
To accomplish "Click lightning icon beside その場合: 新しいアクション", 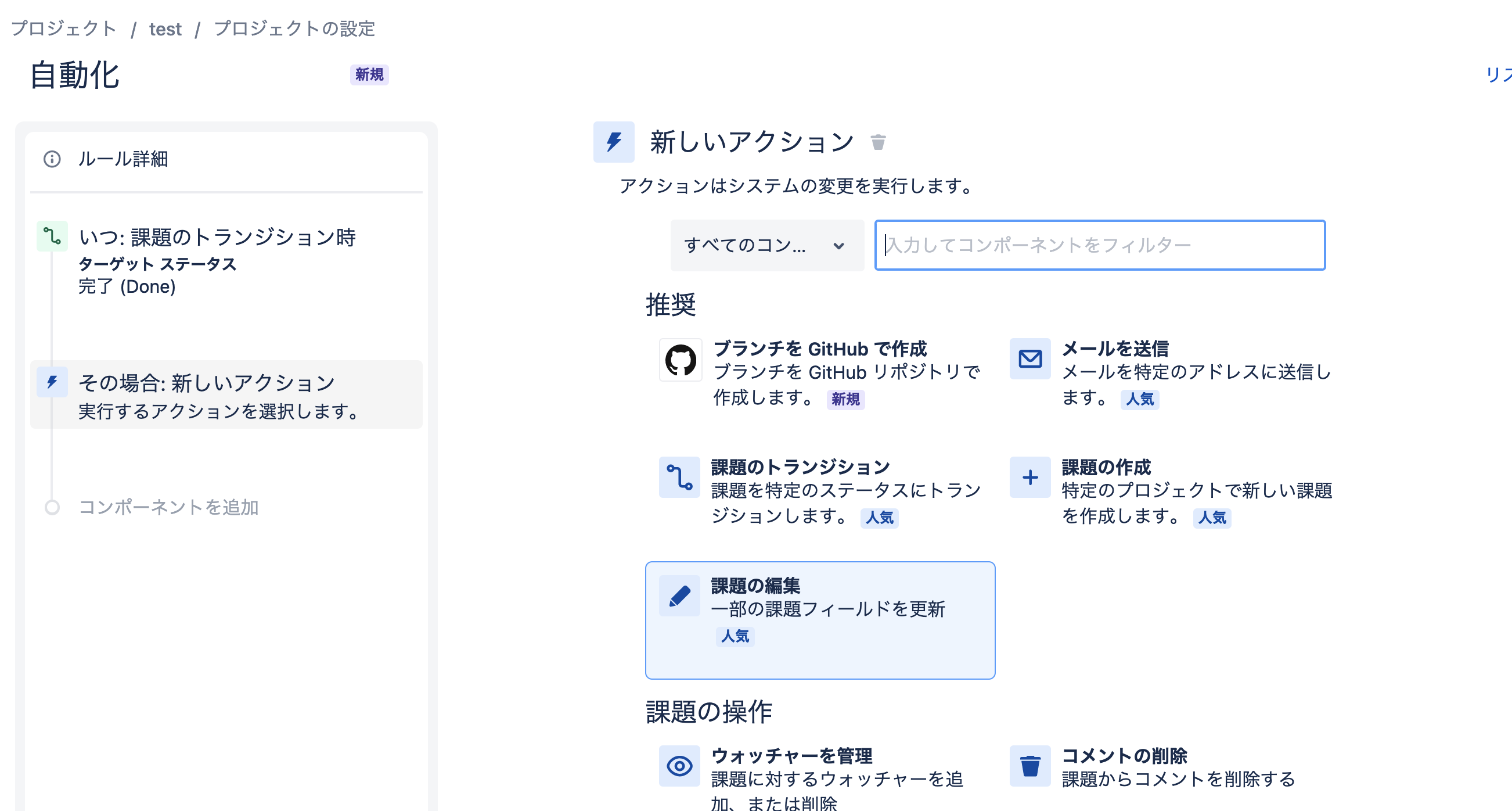I will click(x=52, y=382).
